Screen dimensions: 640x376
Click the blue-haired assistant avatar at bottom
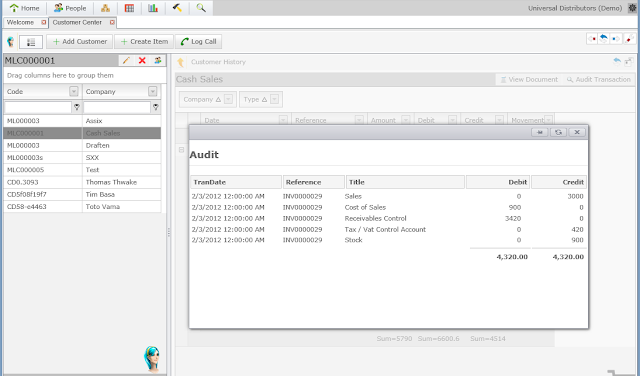152,359
